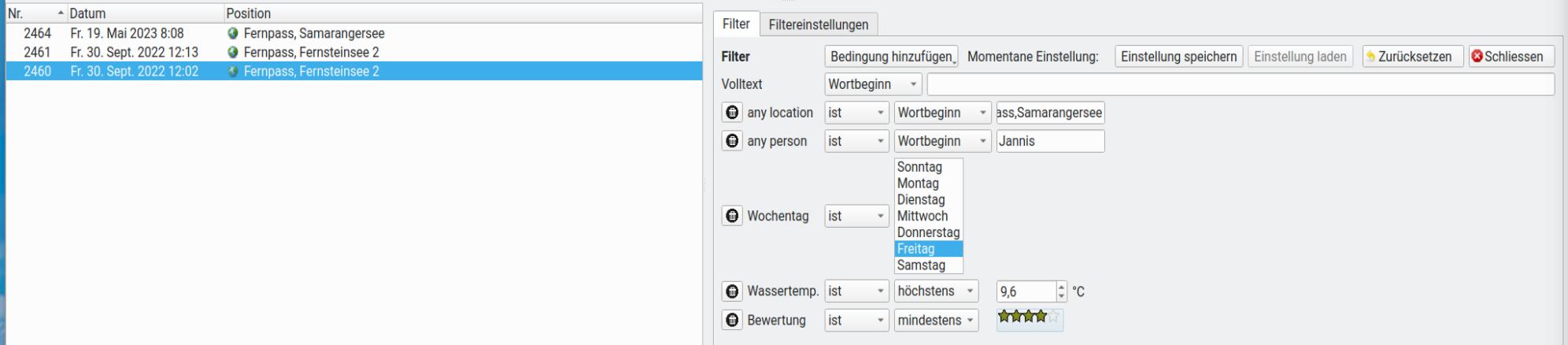This screenshot has width=1568, height=345.
Task: Click the Volltext search input field
Action: 1241,84
